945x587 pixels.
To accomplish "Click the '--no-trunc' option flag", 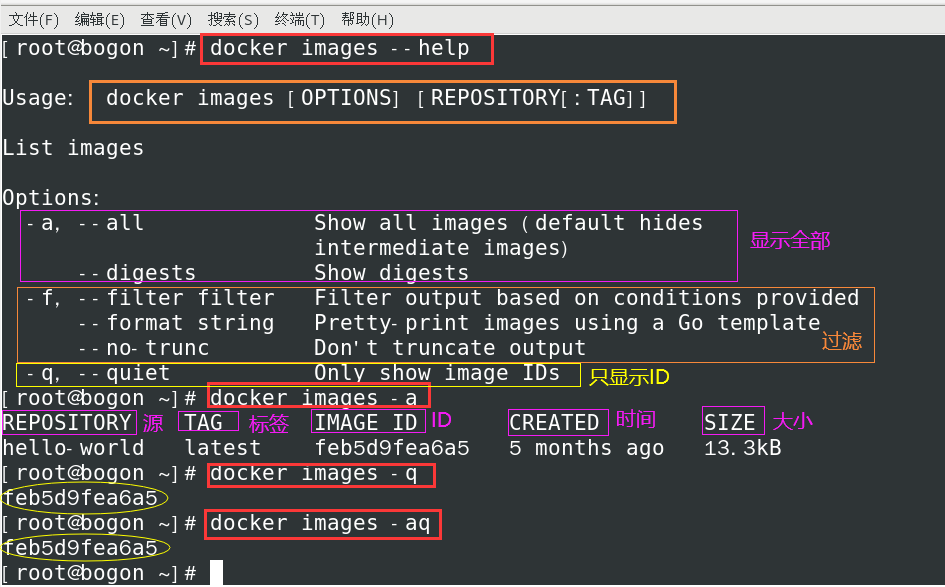I will (x=143, y=348).
